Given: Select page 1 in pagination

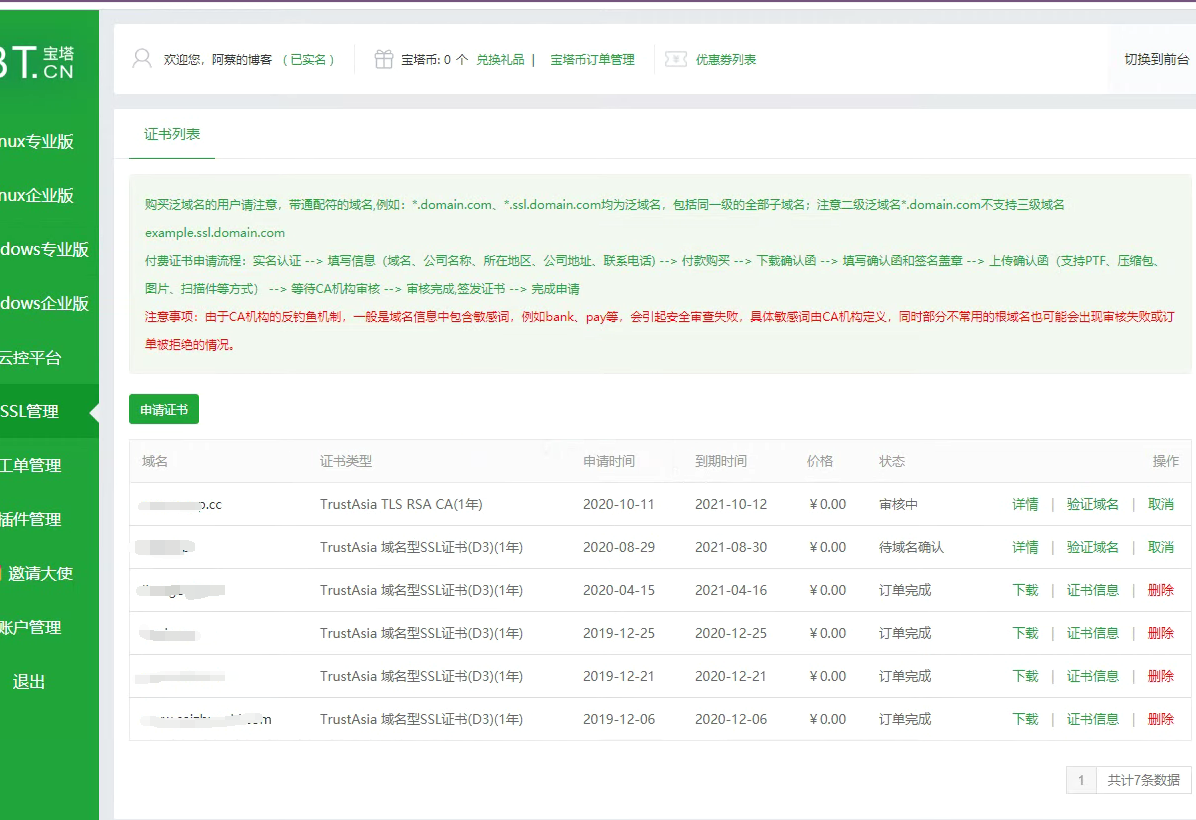Looking at the screenshot, I should click(x=1080, y=780).
